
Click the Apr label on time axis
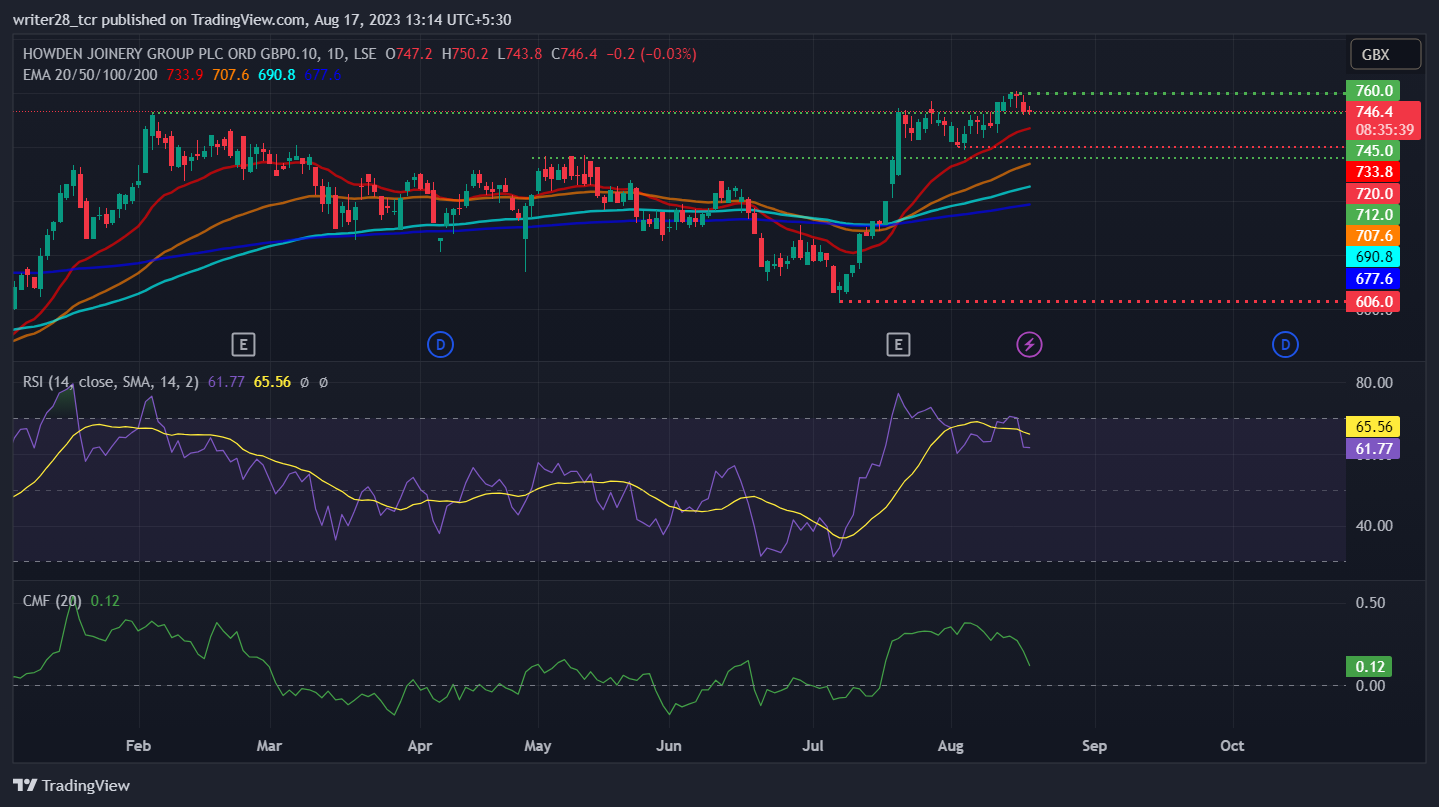[x=420, y=745]
